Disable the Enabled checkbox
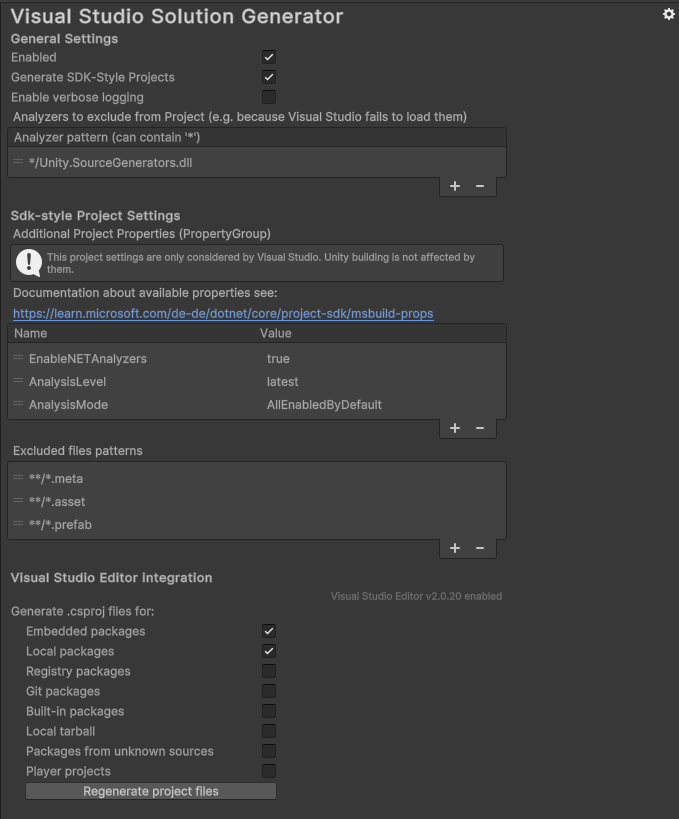The image size is (679, 819). pos(269,58)
